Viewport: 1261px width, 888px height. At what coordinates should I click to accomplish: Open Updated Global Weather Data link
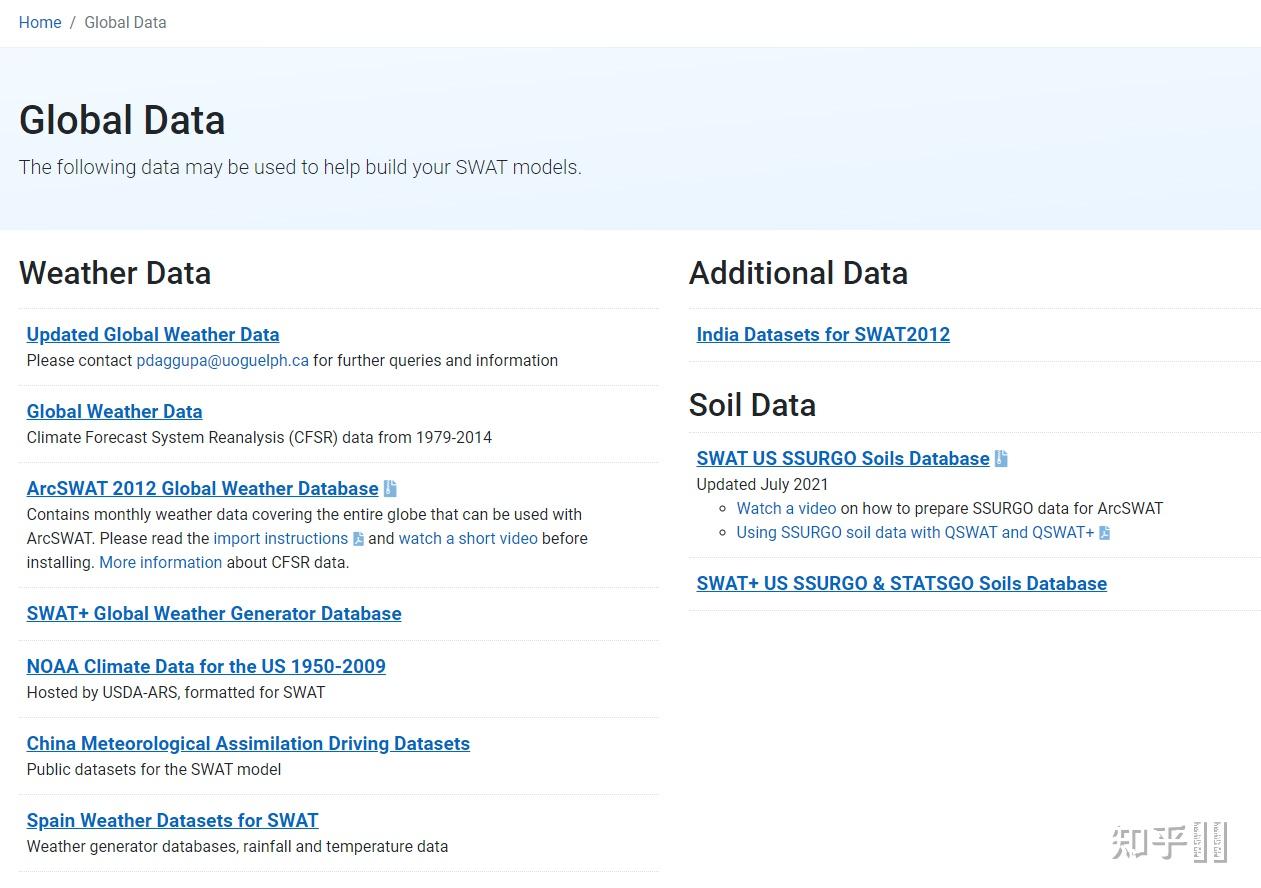(153, 334)
